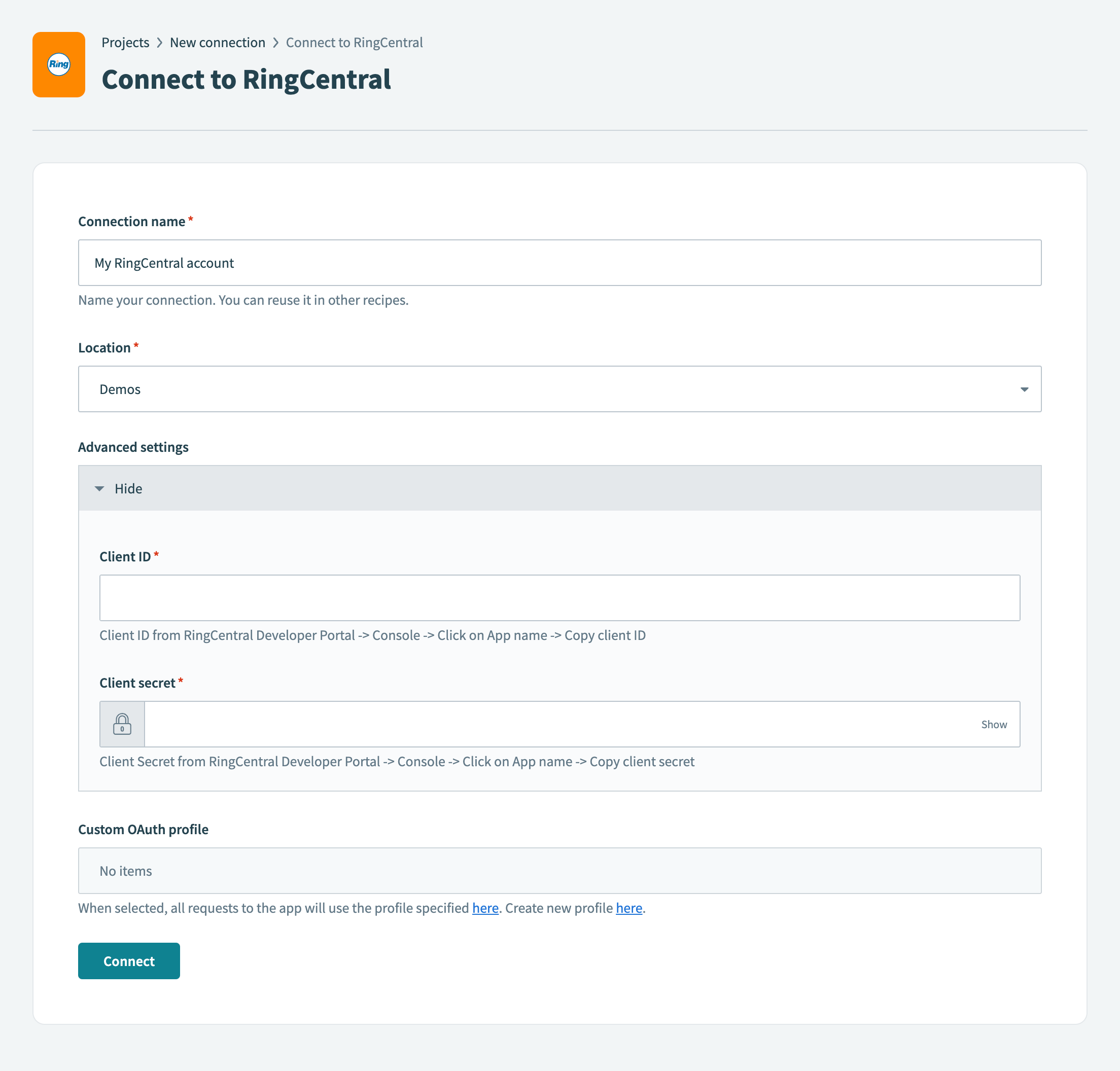Open the Custom OAuth profile selector
The image size is (1120, 1071).
(x=559, y=871)
